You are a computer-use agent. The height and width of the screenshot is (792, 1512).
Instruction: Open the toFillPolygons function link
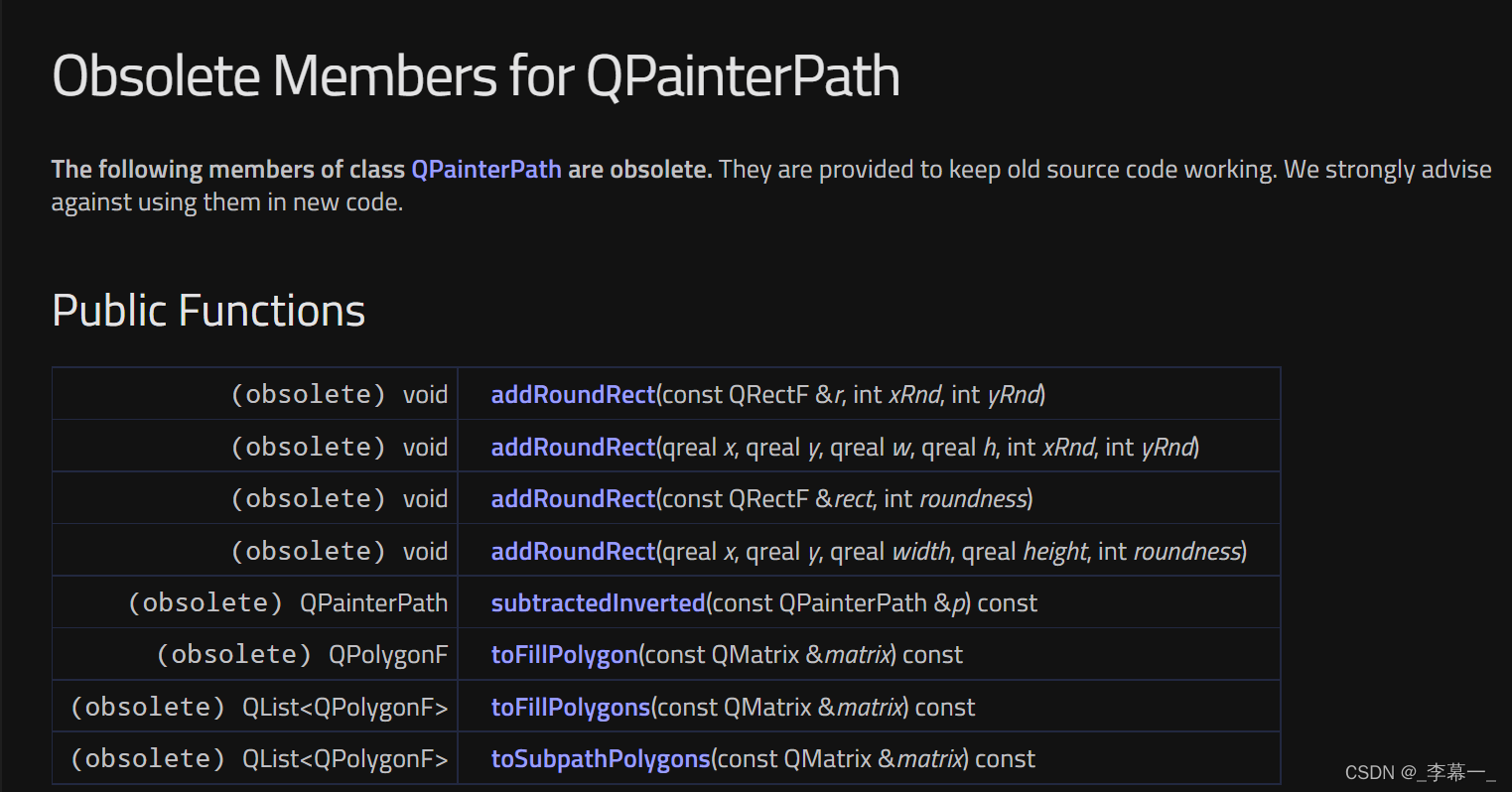click(x=570, y=708)
